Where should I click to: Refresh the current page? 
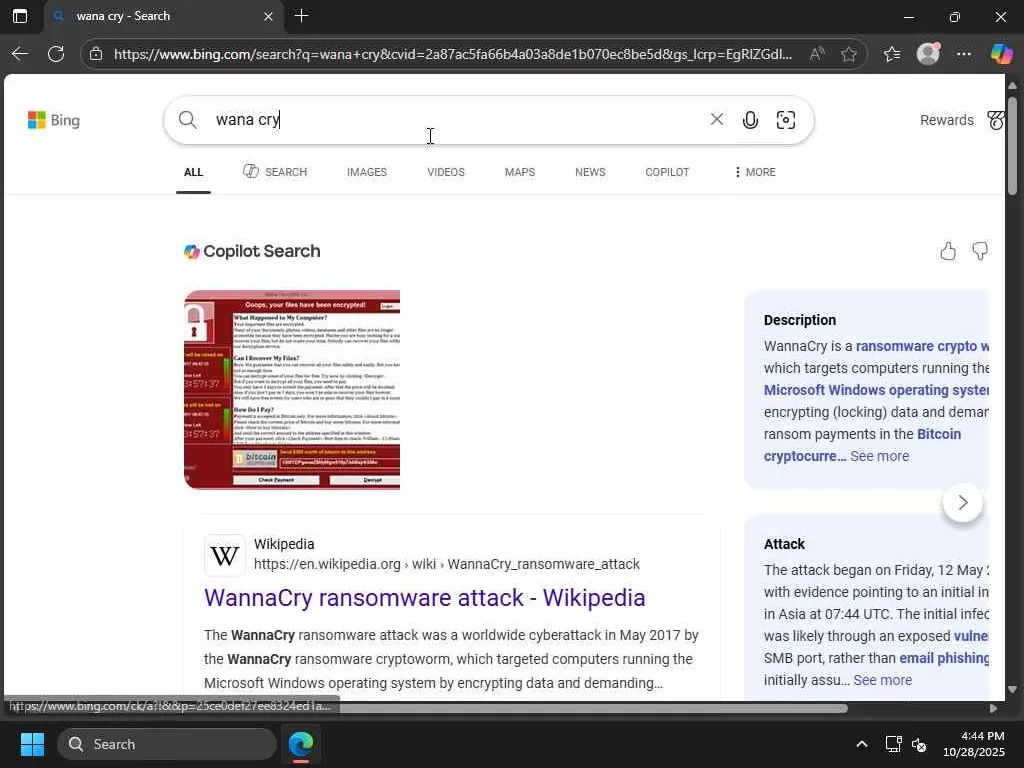point(56,54)
